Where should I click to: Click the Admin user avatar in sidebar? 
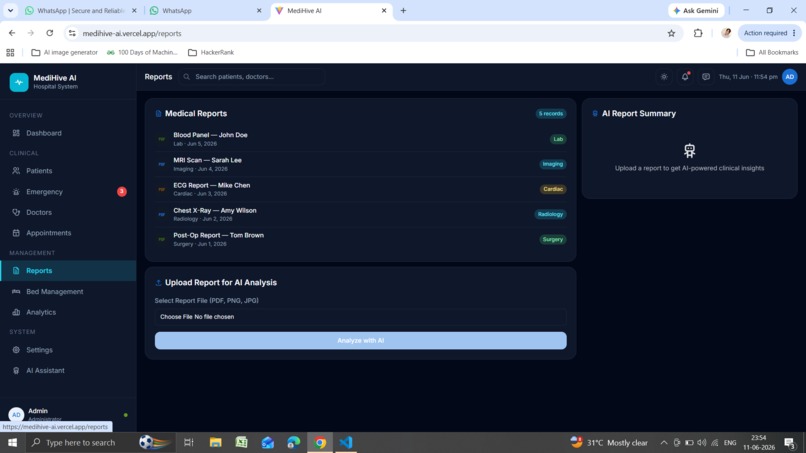(16, 414)
